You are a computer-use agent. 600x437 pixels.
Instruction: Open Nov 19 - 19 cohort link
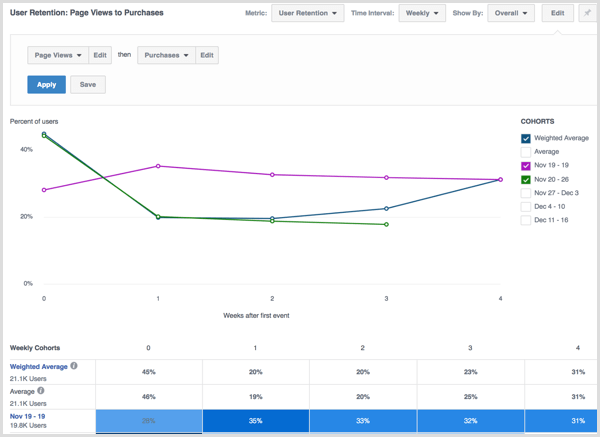tap(28, 416)
